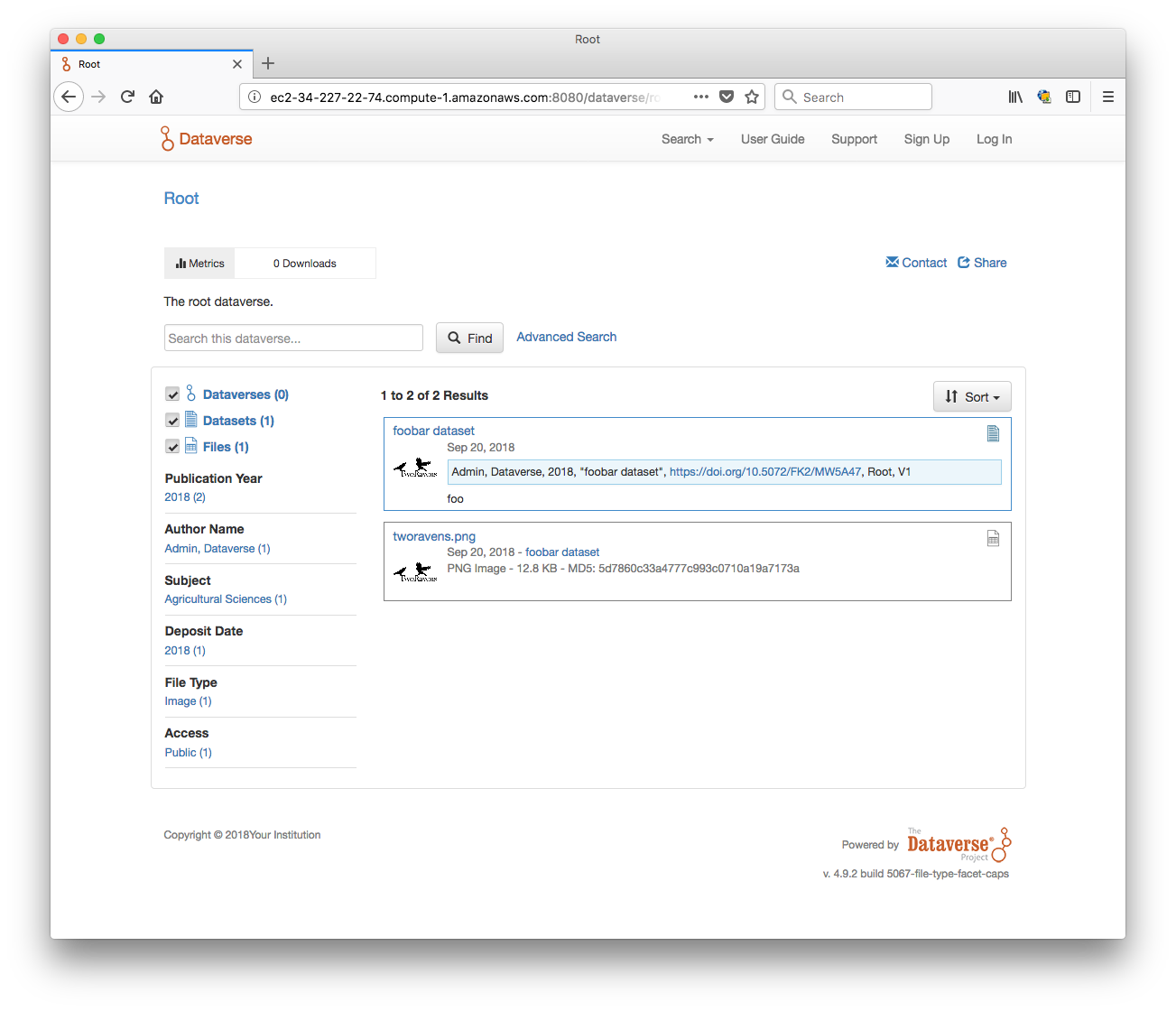Click the browser forward arrow

click(98, 97)
